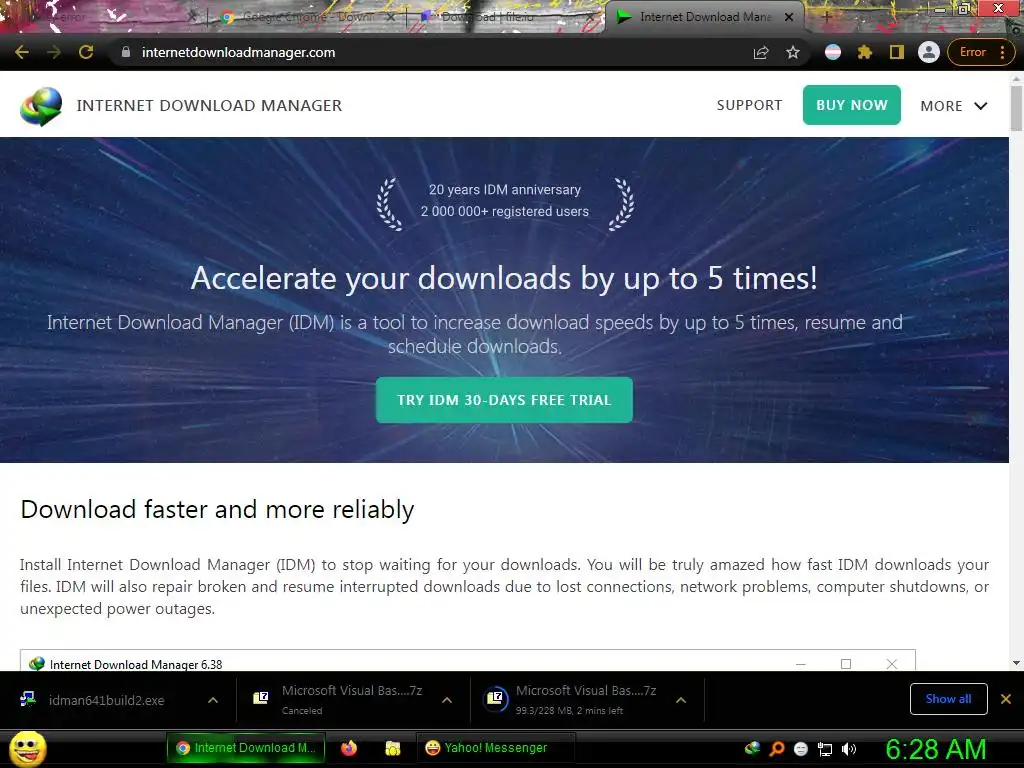The image size is (1024, 768).
Task: Open the yellow folder taskbar icon
Action: coord(392,748)
